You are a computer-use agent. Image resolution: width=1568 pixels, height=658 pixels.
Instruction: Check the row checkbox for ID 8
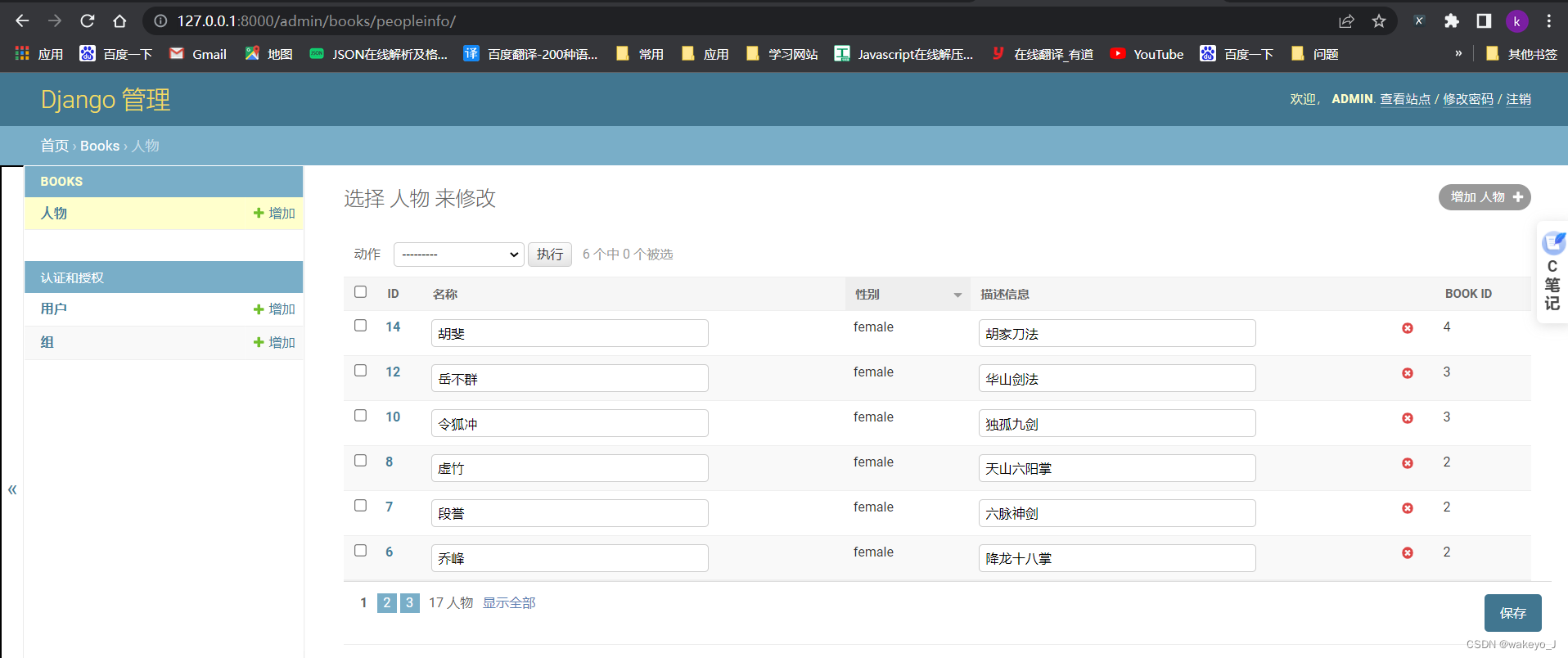pyautogui.click(x=360, y=460)
